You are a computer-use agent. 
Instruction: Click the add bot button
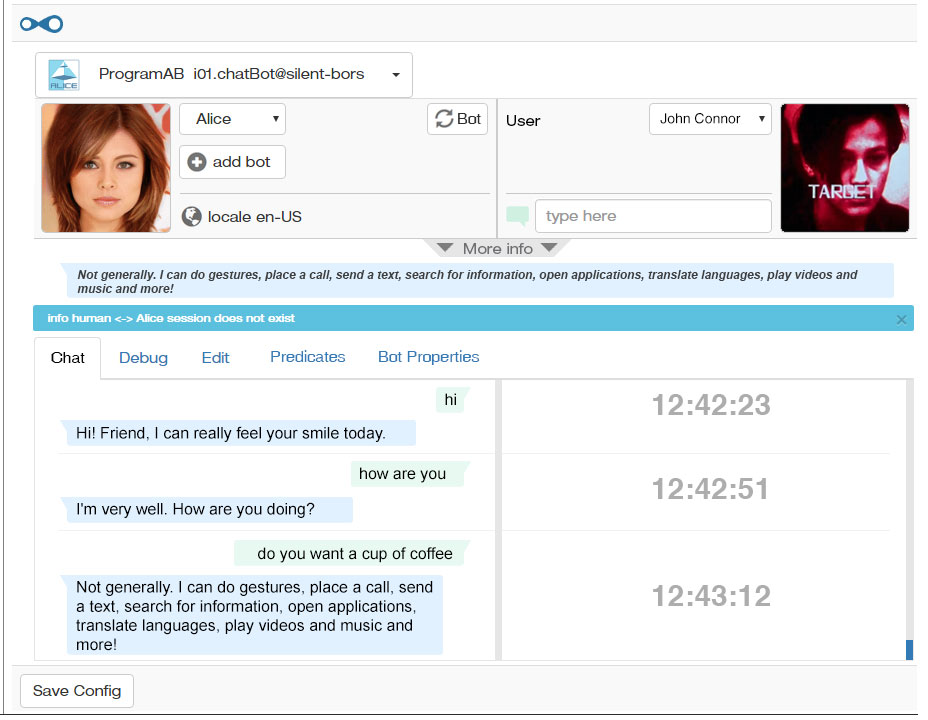(232, 162)
